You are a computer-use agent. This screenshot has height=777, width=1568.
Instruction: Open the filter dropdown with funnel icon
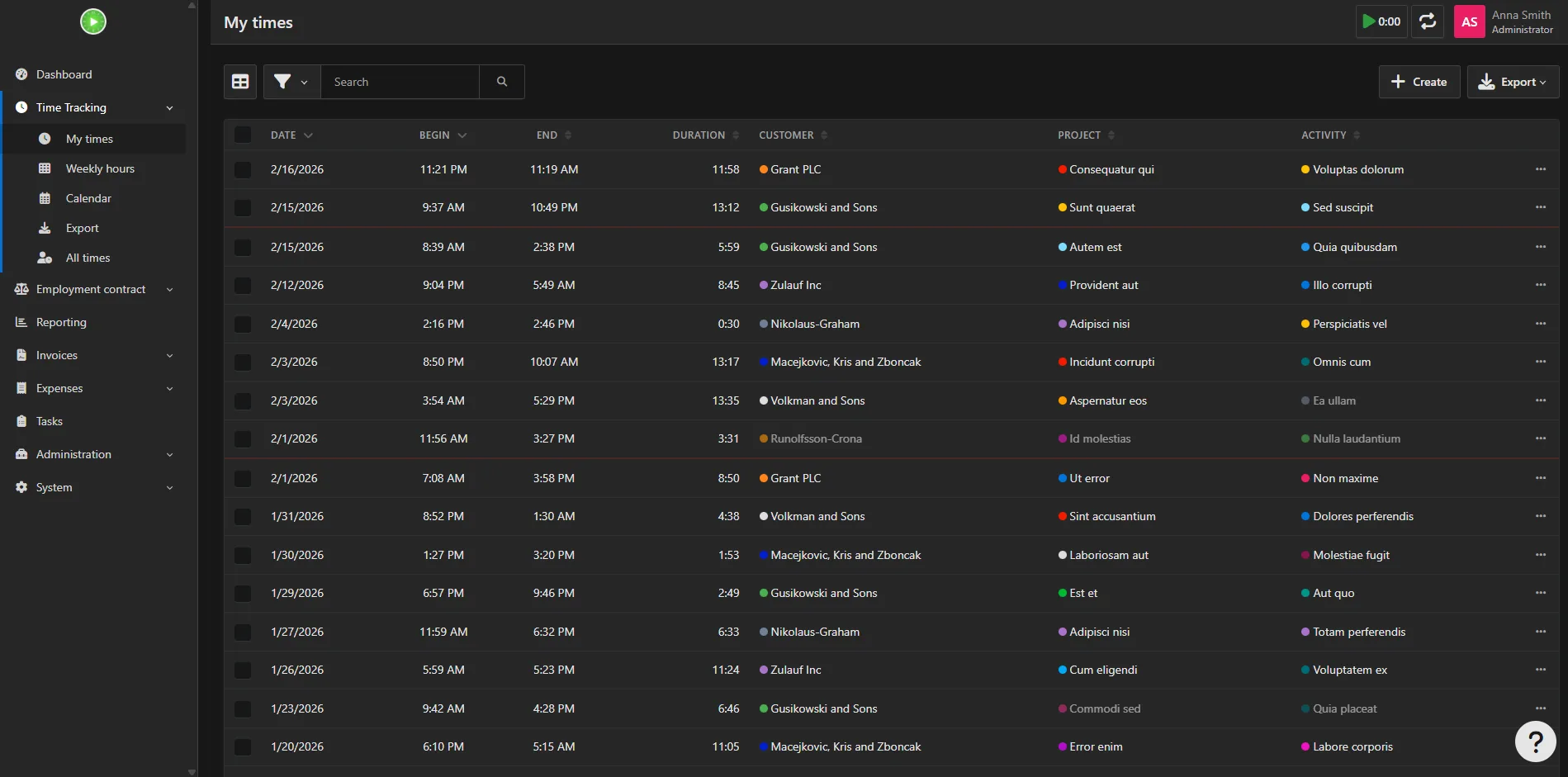(291, 82)
